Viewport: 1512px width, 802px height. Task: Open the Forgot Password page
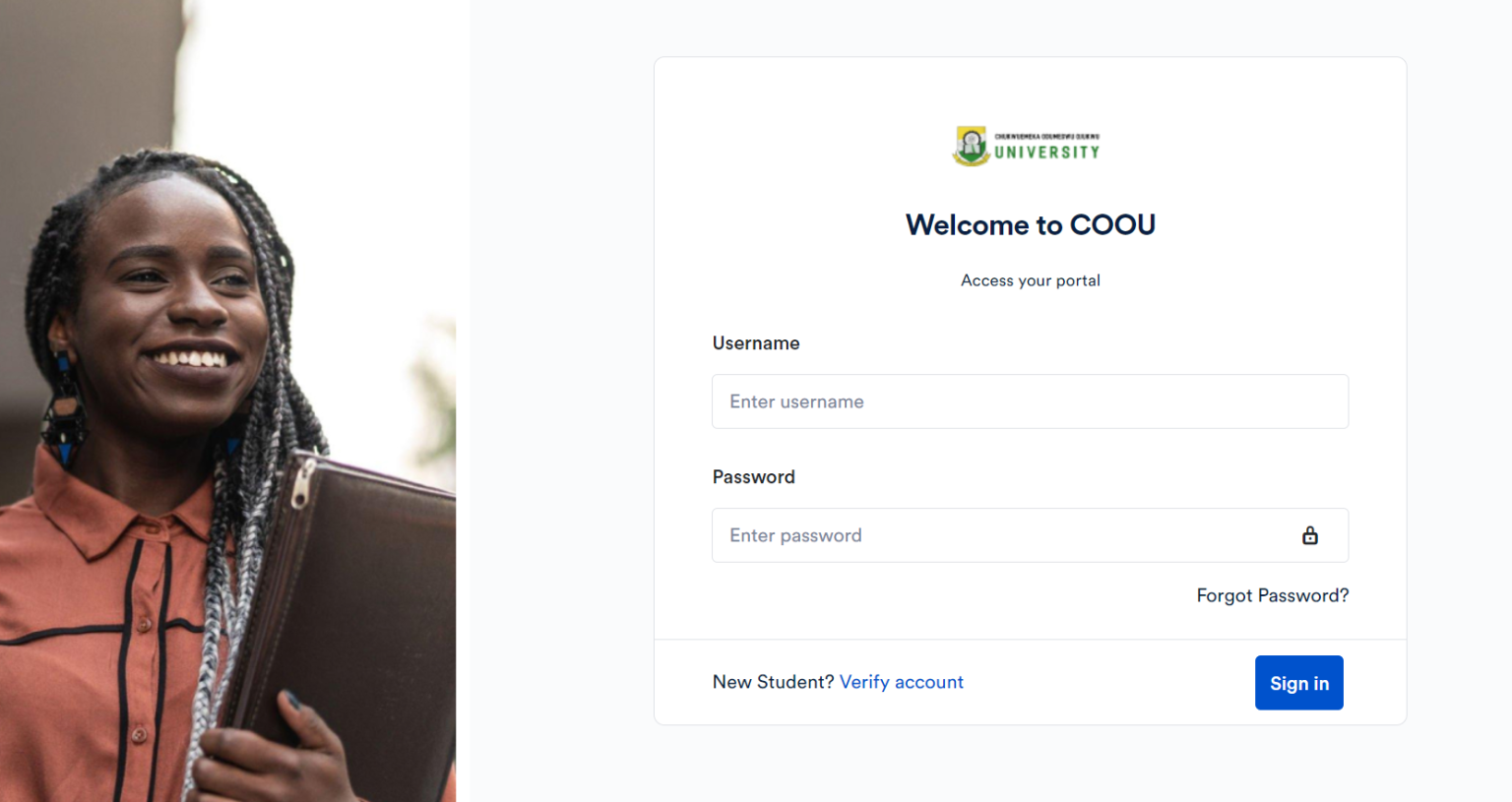click(1272, 595)
